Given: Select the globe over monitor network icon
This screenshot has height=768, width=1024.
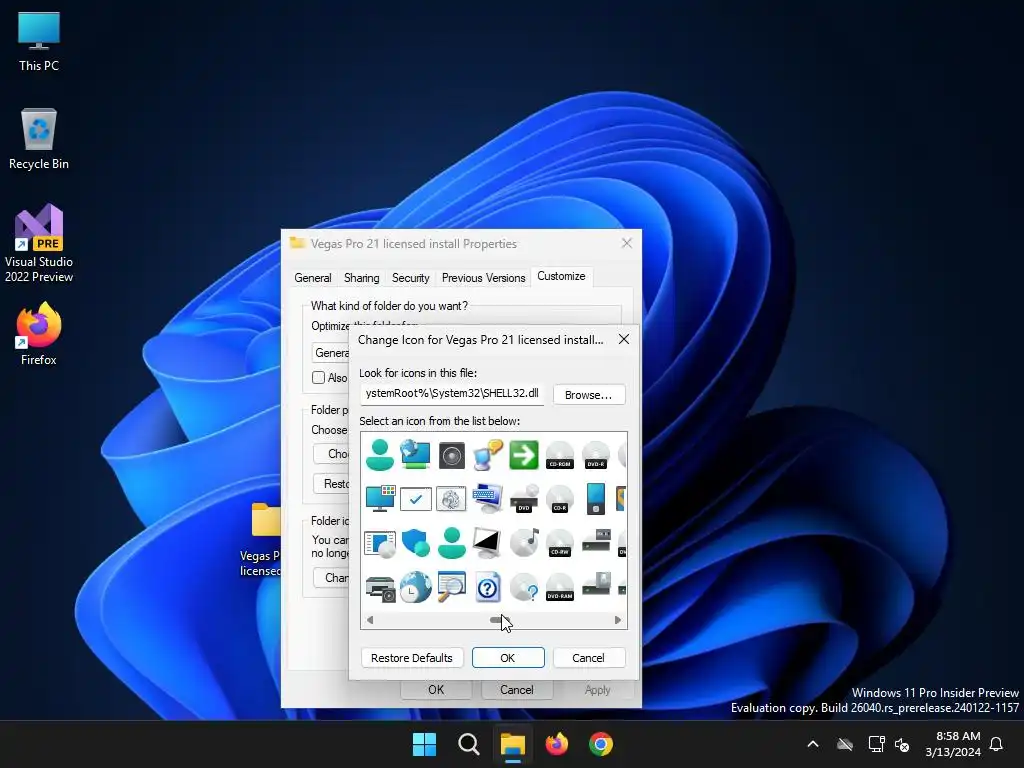Looking at the screenshot, I should pyautogui.click(x=415, y=455).
